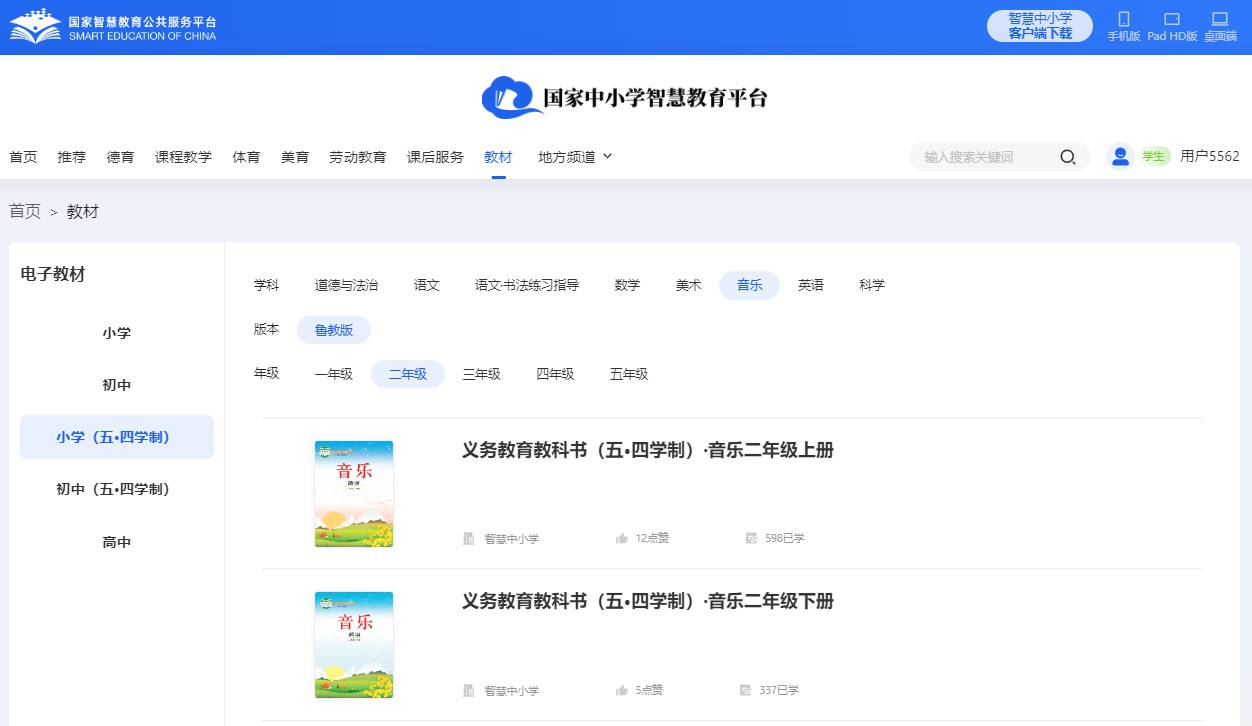This screenshot has width=1252, height=726.
Task: Open the 劳动教育 nav tab
Action: (x=358, y=157)
